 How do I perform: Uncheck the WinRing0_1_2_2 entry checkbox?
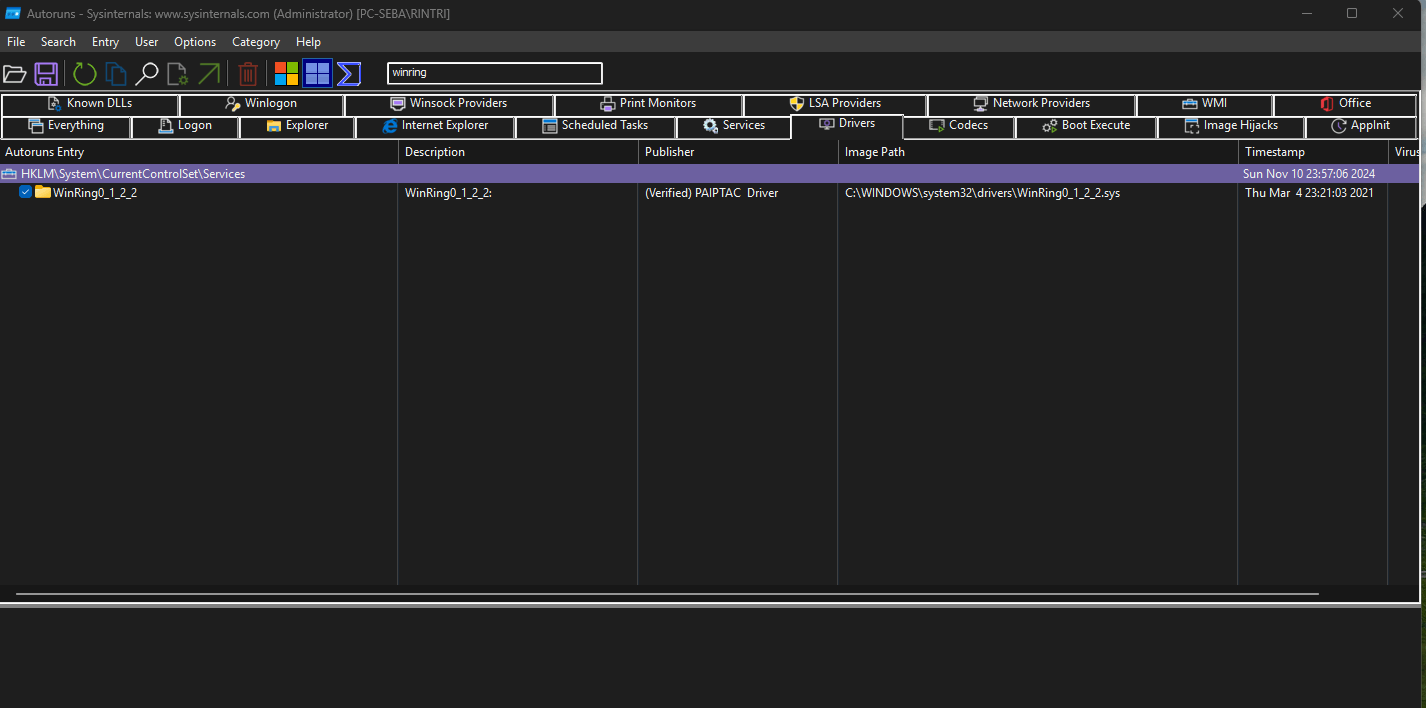pyautogui.click(x=26, y=192)
